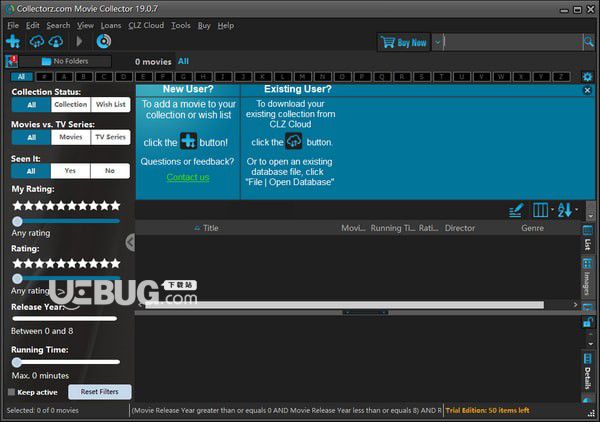Collapse the filter panel arrow

[130, 242]
